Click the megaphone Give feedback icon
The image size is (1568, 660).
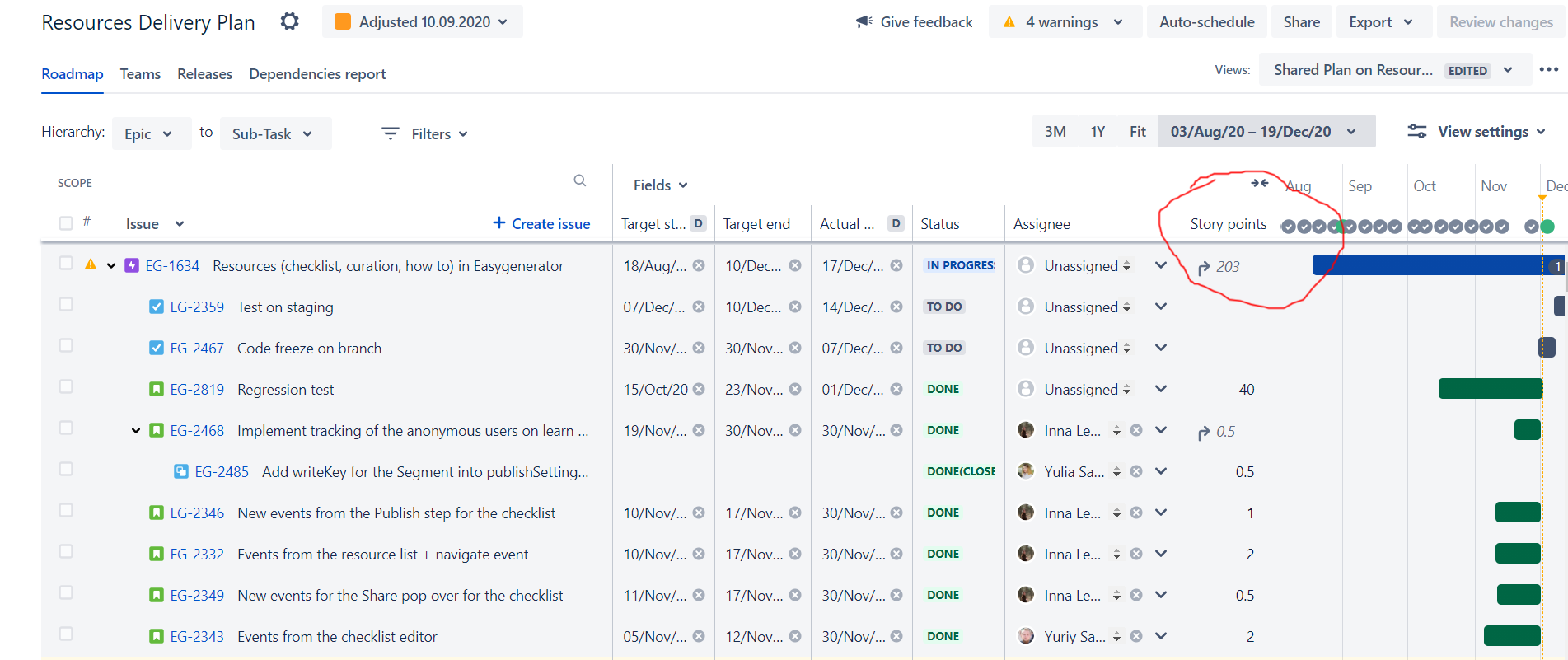(x=864, y=21)
